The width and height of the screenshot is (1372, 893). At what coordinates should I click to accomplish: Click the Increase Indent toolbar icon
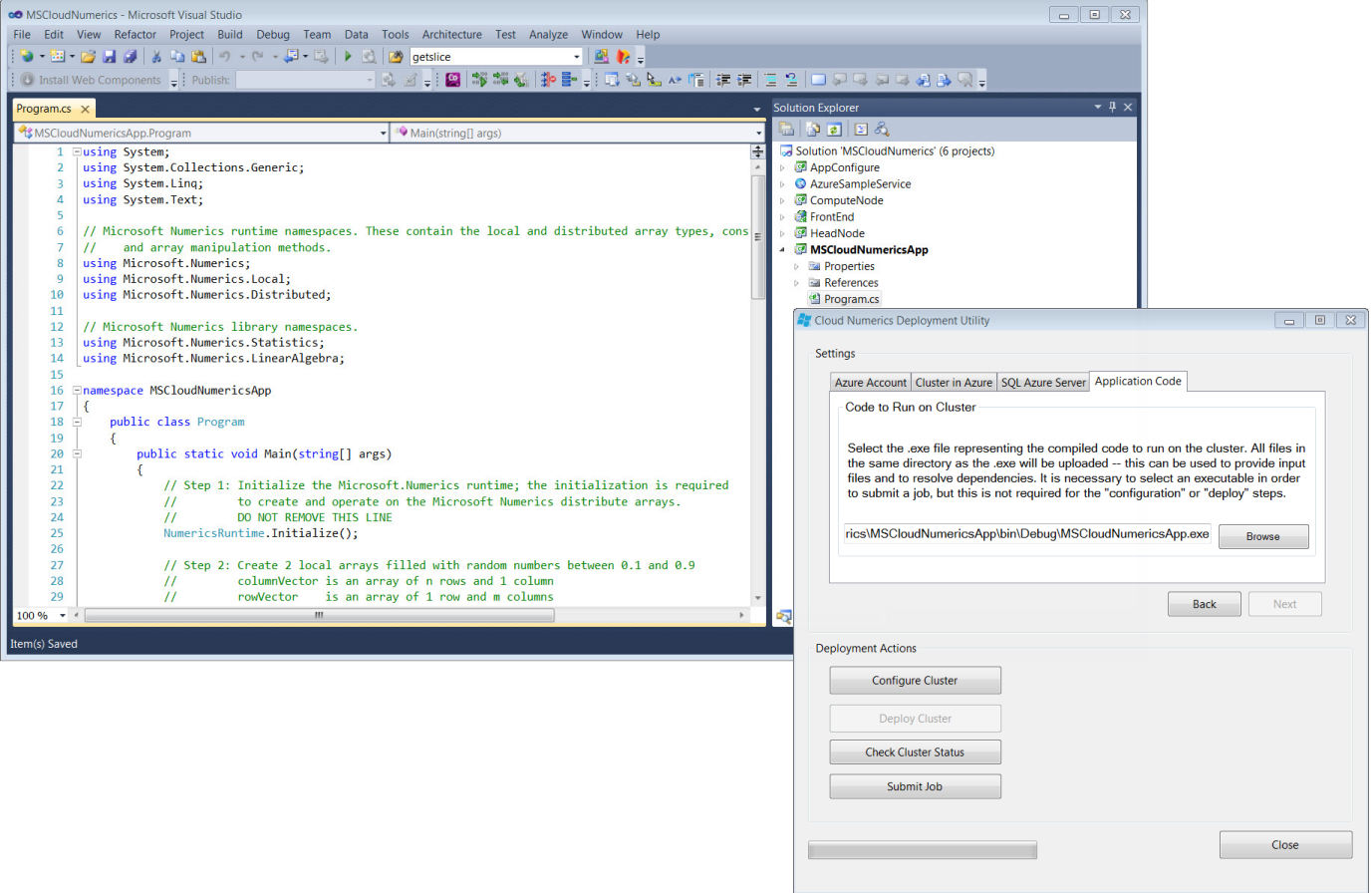744,80
